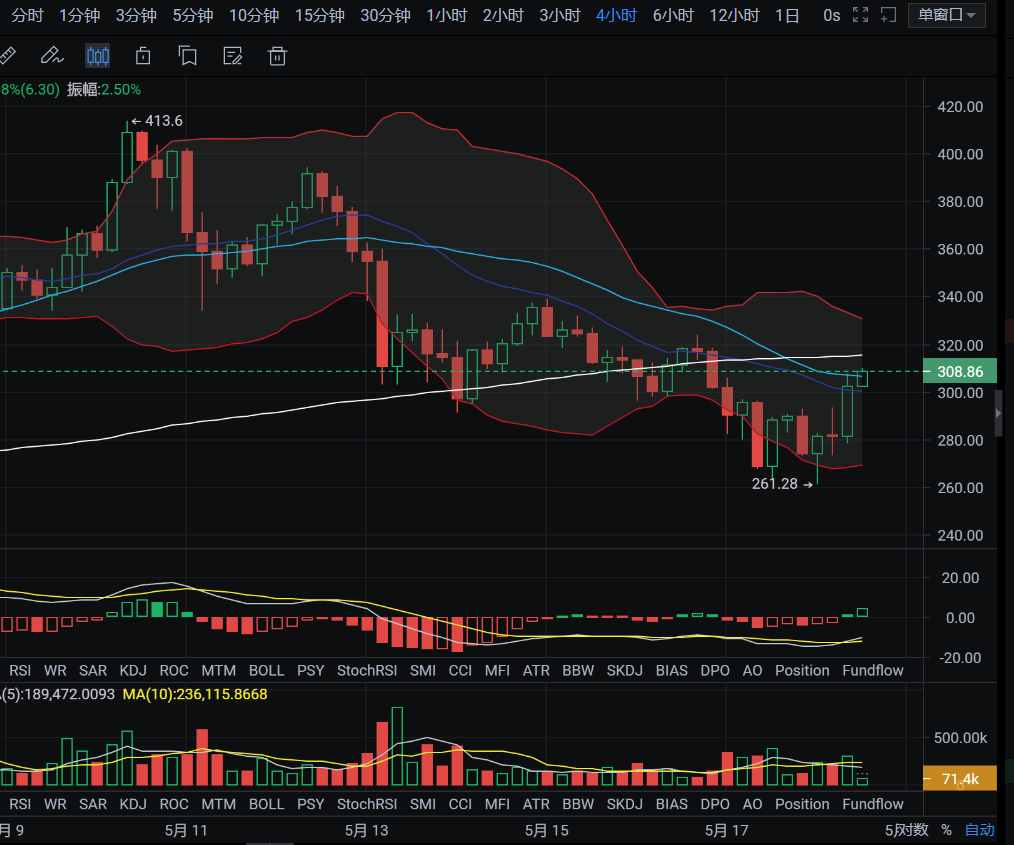
Task: Toggle the % percentage scale option
Action: coord(946,829)
